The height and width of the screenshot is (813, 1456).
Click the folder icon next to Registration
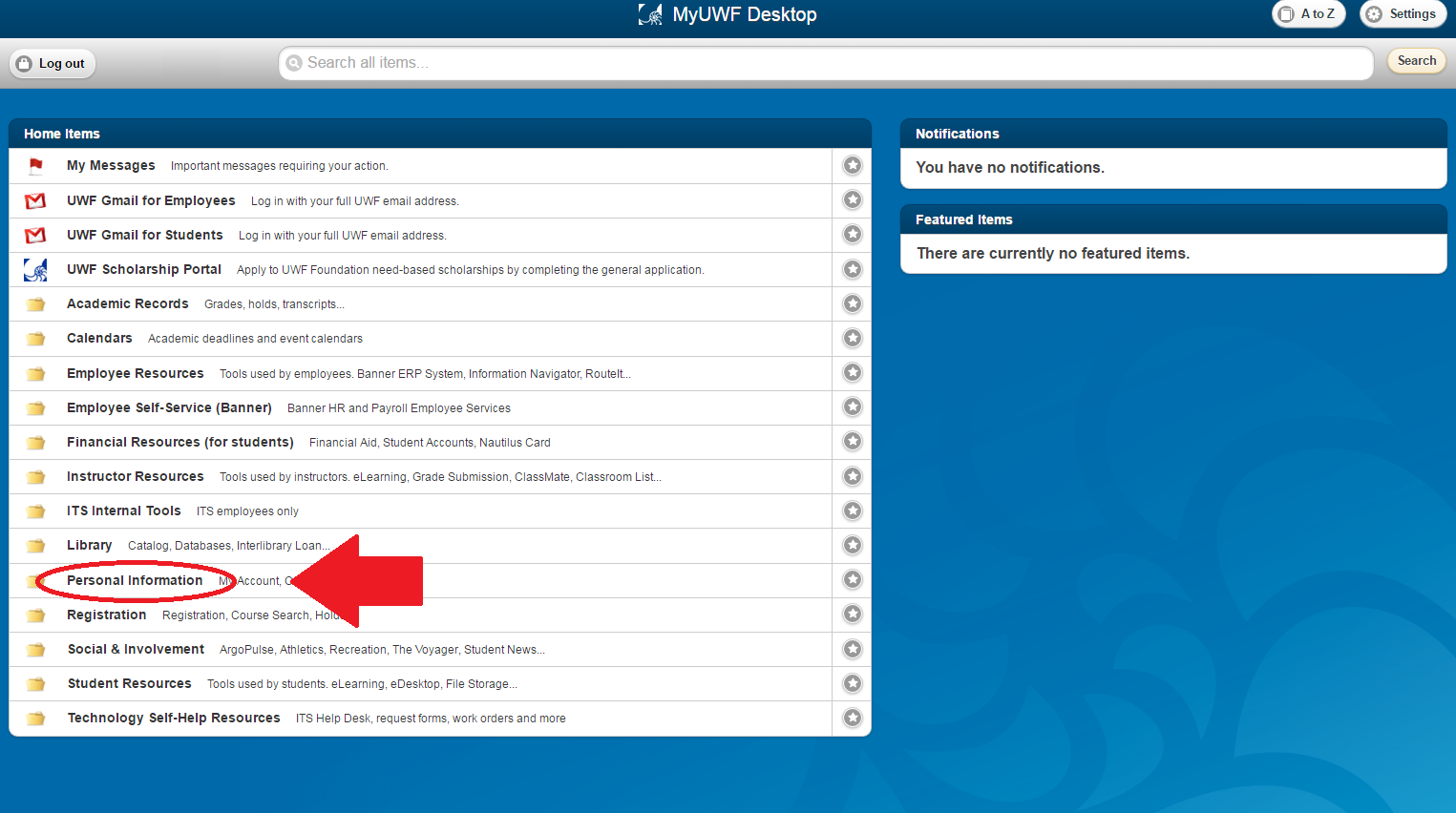(35, 615)
